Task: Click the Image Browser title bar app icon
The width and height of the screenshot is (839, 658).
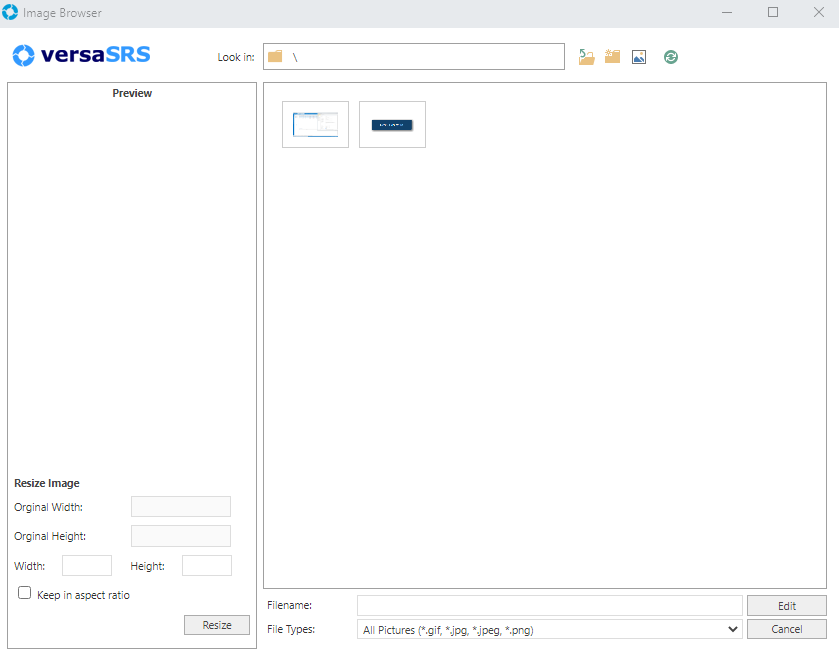Action: tap(11, 13)
